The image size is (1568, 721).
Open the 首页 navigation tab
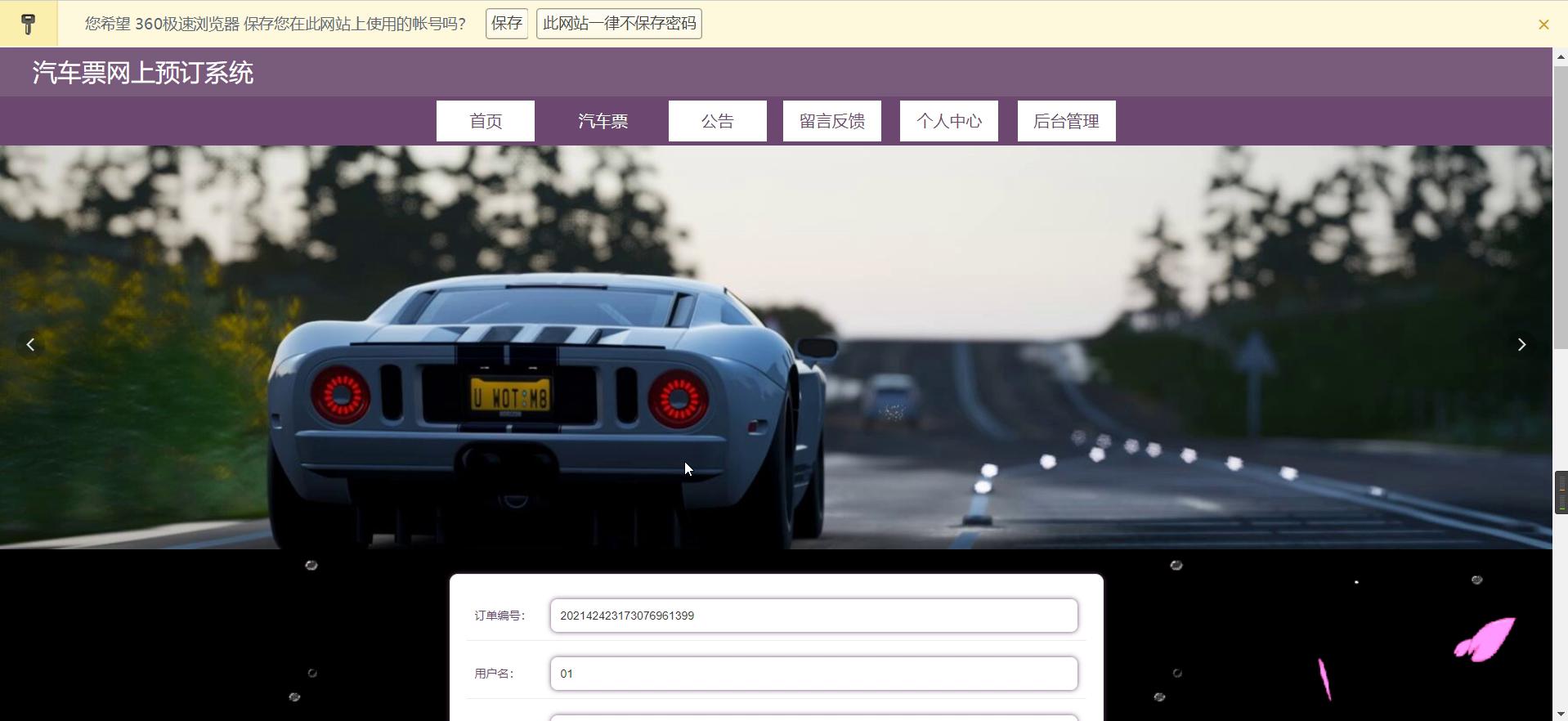click(486, 121)
